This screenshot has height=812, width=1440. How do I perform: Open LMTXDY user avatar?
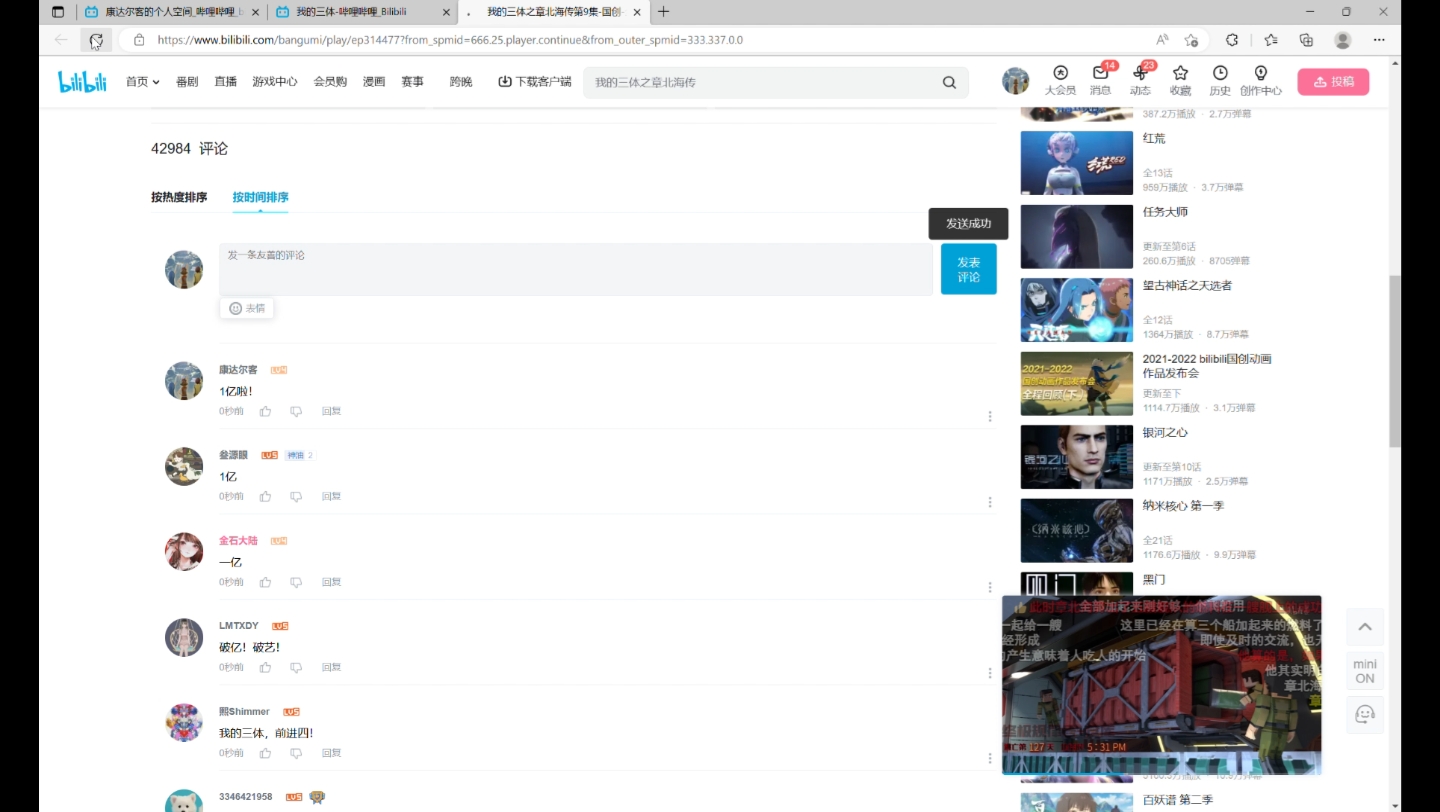[184, 637]
